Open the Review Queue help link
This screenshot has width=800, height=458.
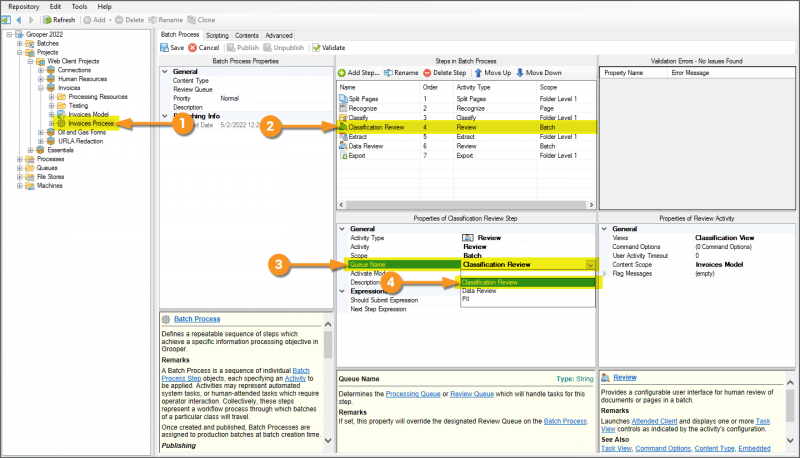pyautogui.click(x=472, y=394)
